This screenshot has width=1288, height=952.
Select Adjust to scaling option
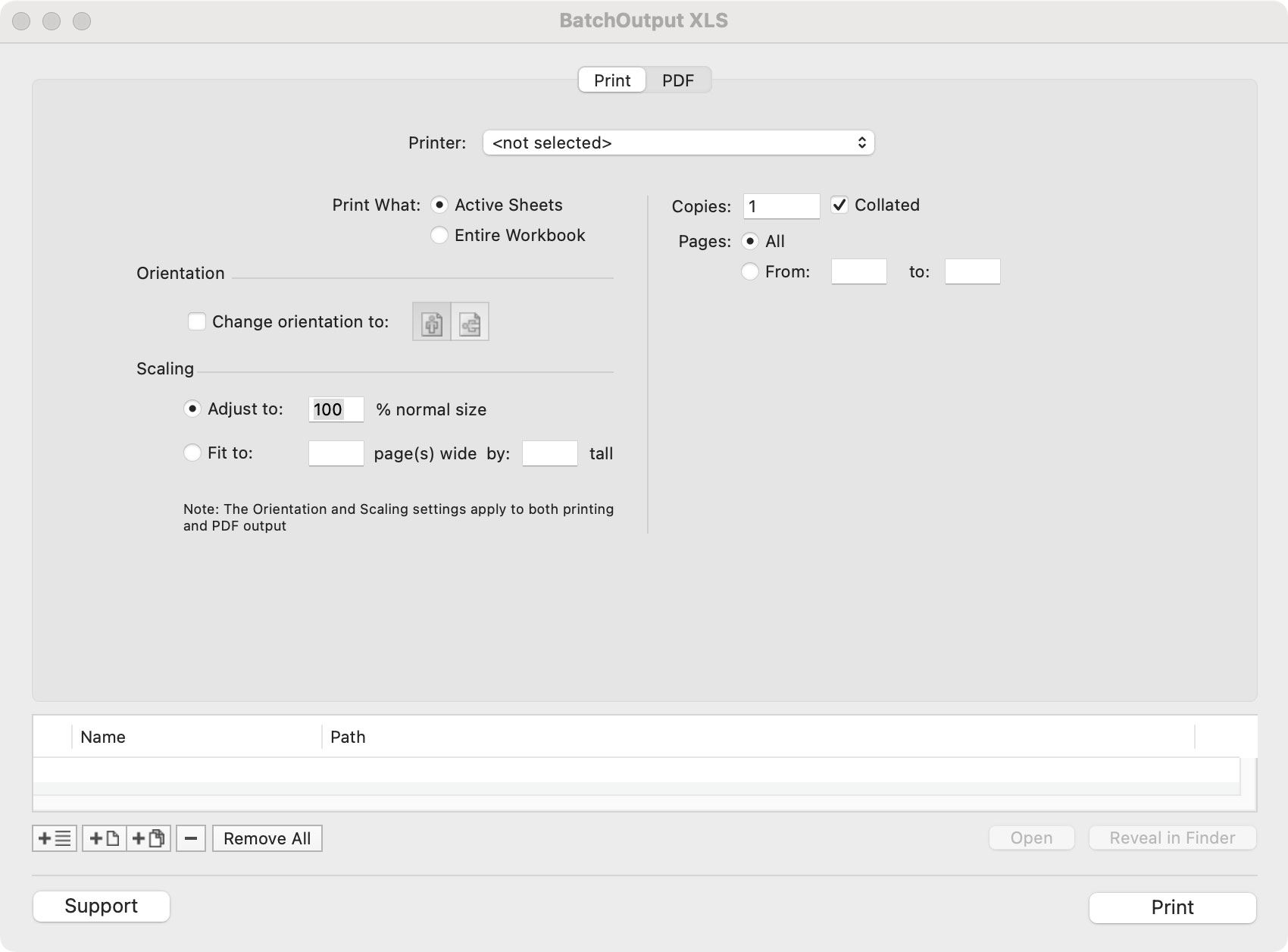tap(192, 409)
